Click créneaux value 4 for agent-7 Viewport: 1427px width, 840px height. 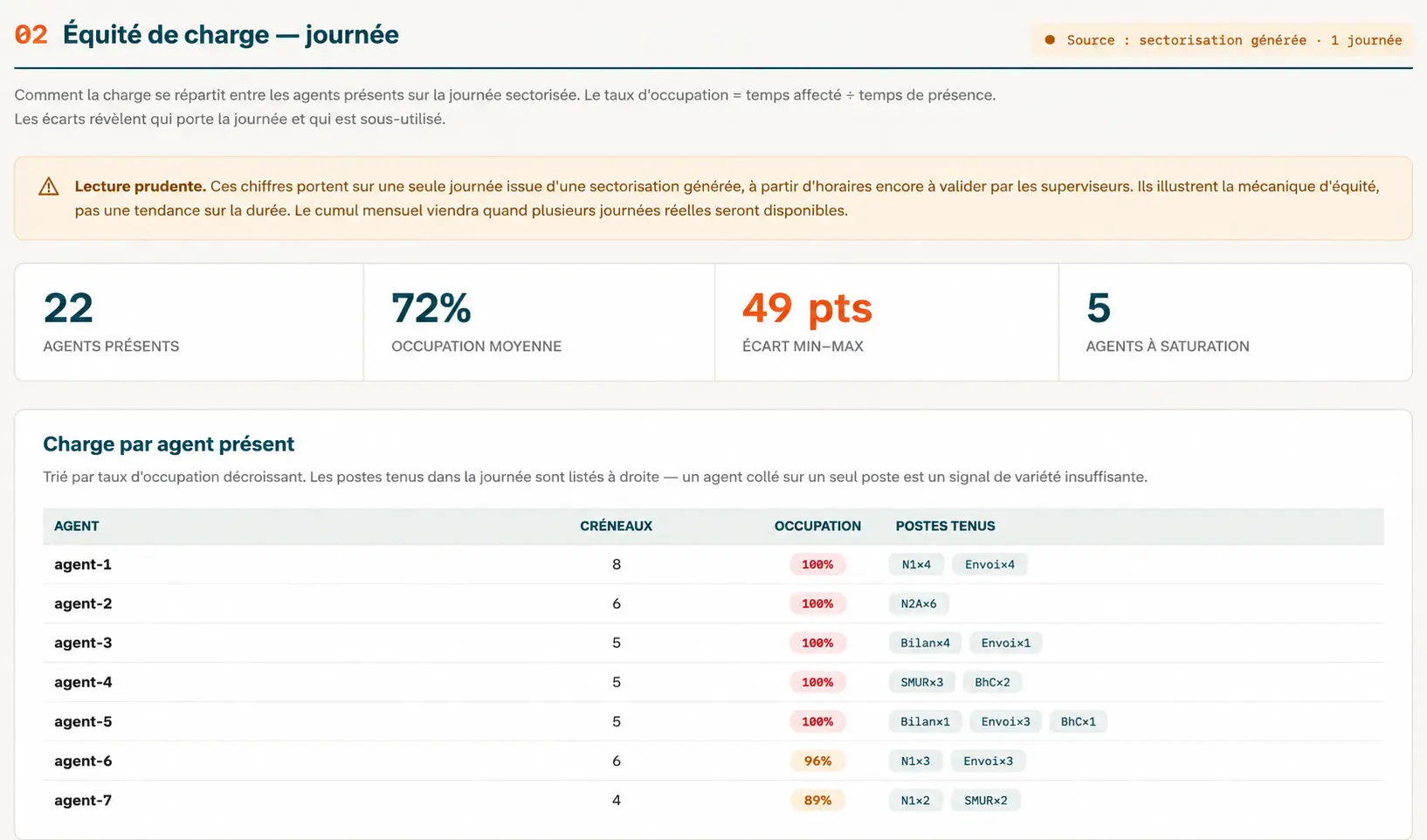tap(617, 800)
